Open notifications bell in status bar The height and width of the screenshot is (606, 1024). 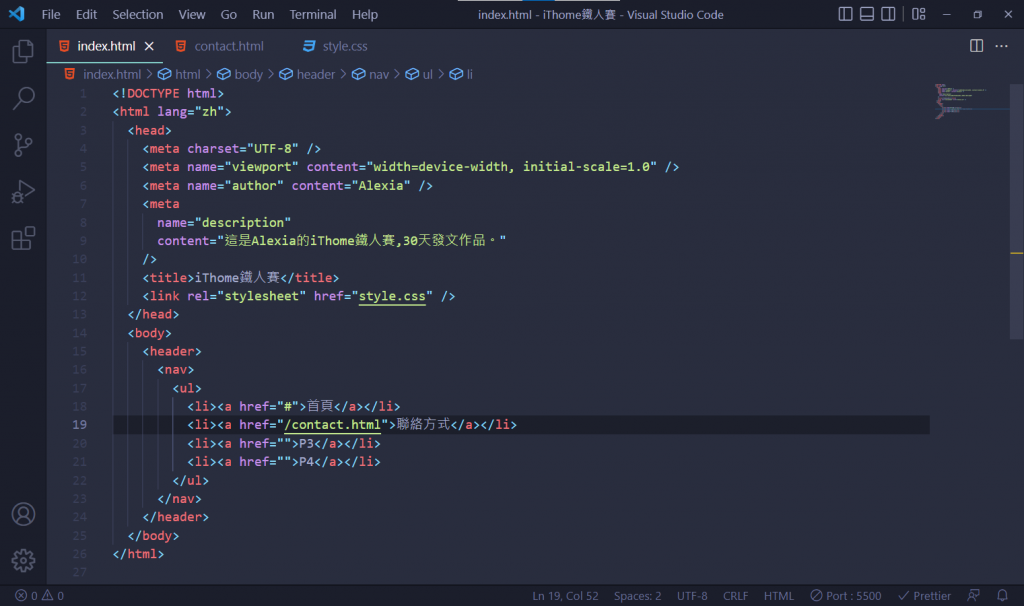click(1002, 596)
